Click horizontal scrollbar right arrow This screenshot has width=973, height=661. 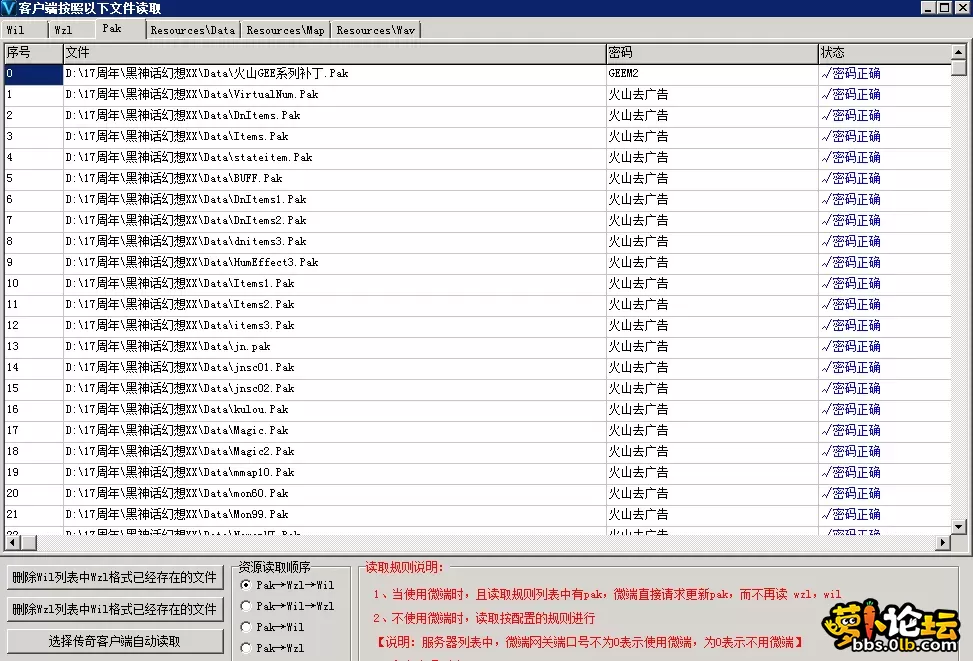click(943, 542)
